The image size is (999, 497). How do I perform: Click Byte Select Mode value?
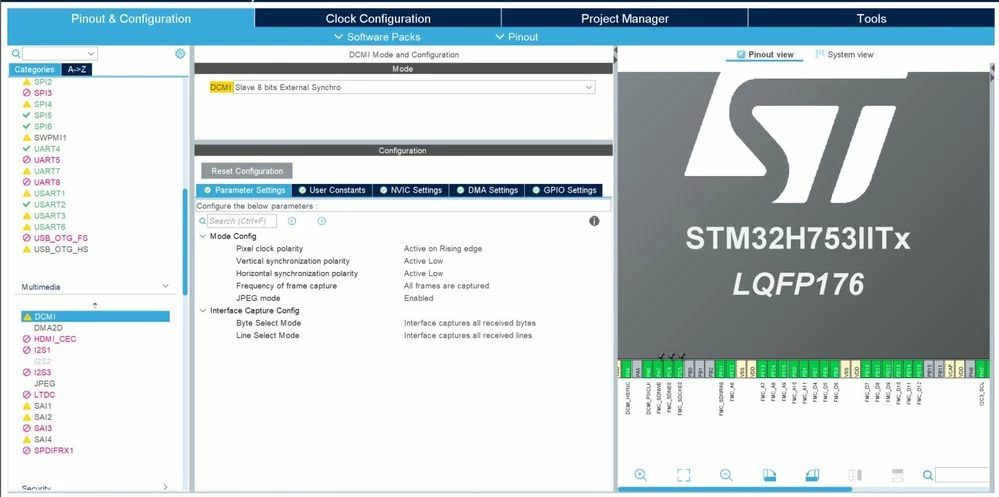(x=470, y=323)
